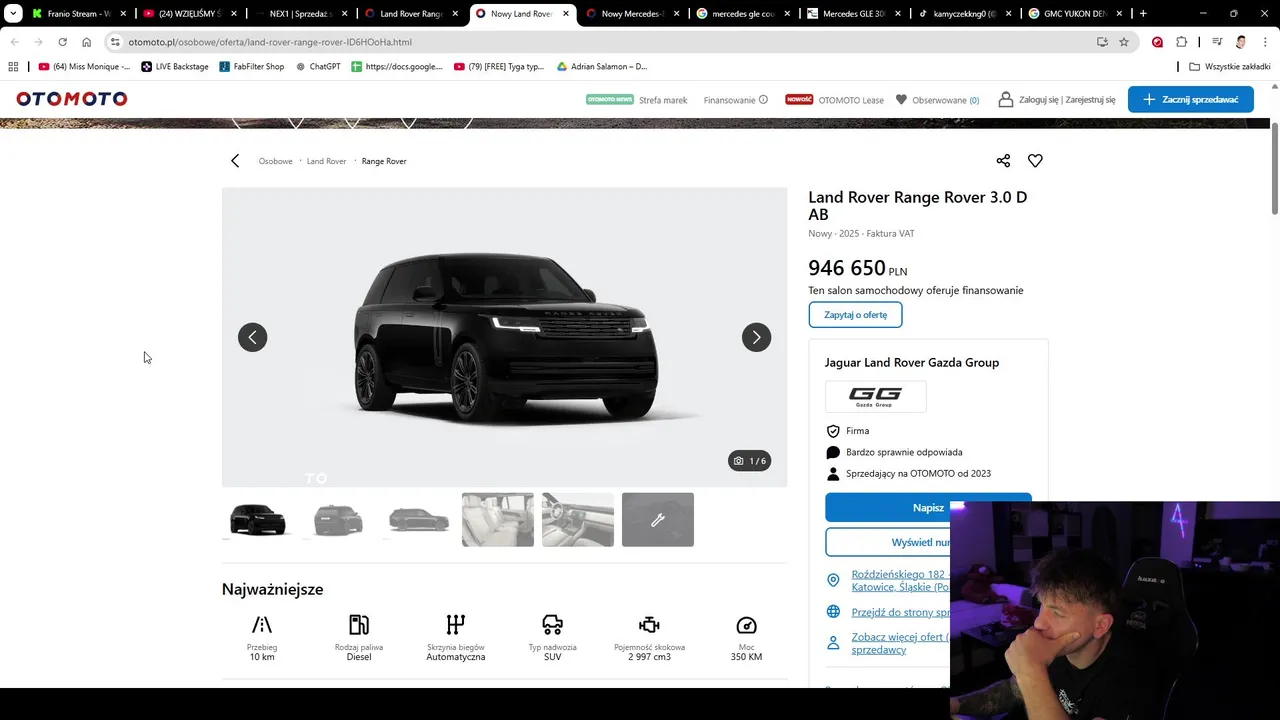Click the media control icon in toolbar
The height and width of the screenshot is (720, 1280).
[1217, 42]
